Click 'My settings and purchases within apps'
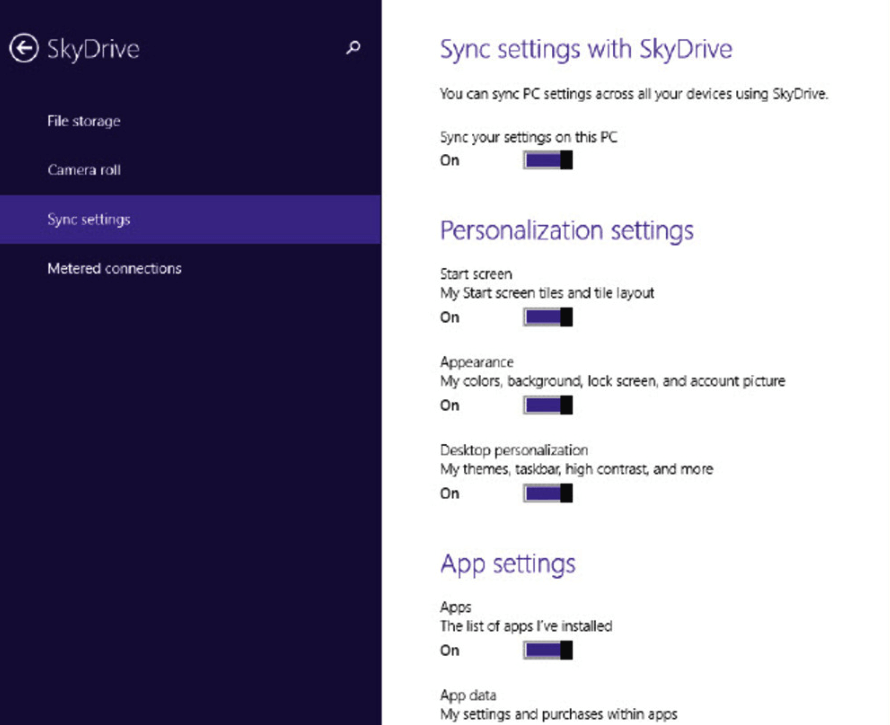890x725 pixels. 559,714
